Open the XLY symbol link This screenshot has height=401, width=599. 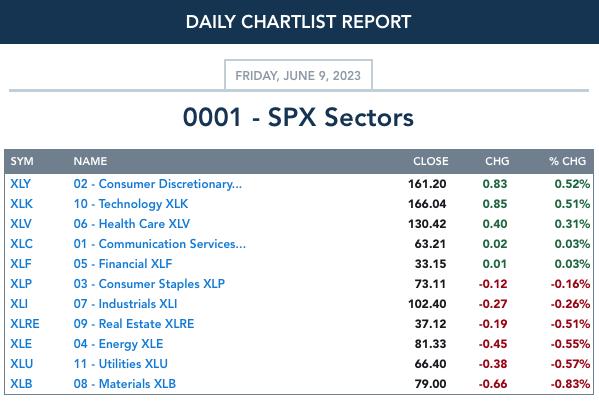(20, 184)
